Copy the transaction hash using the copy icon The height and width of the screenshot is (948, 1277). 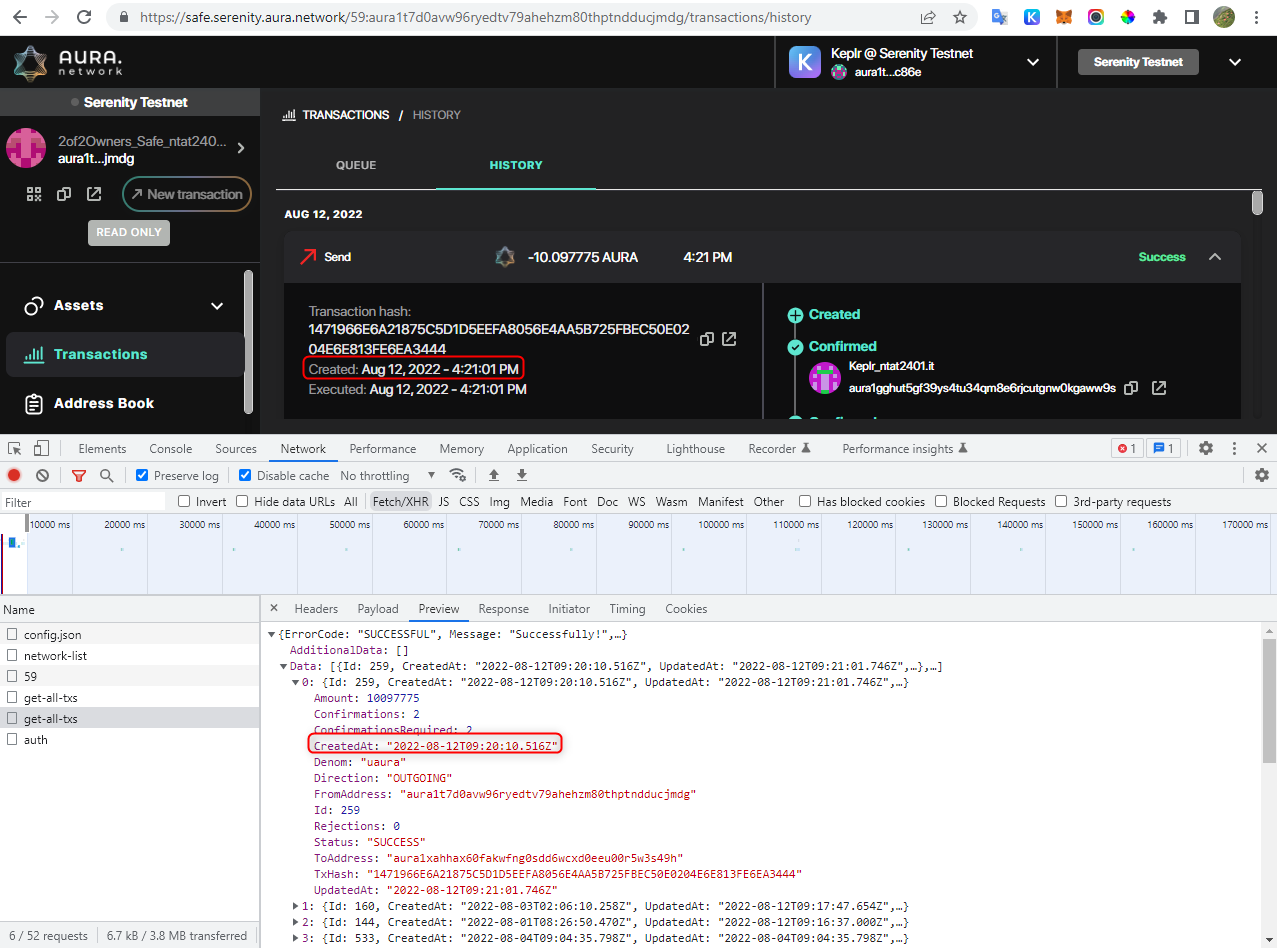point(707,339)
